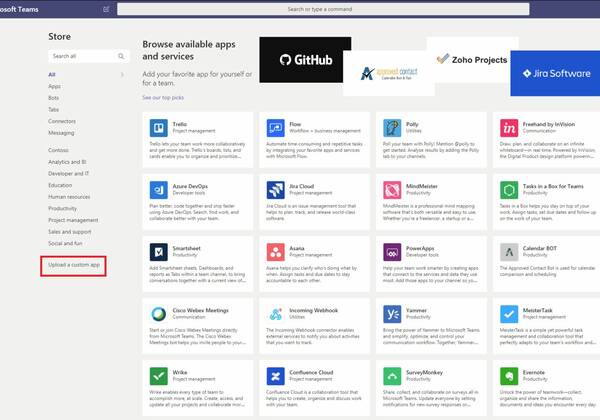Click the PowerApps app title
The image size is (600, 420).
(420, 248)
